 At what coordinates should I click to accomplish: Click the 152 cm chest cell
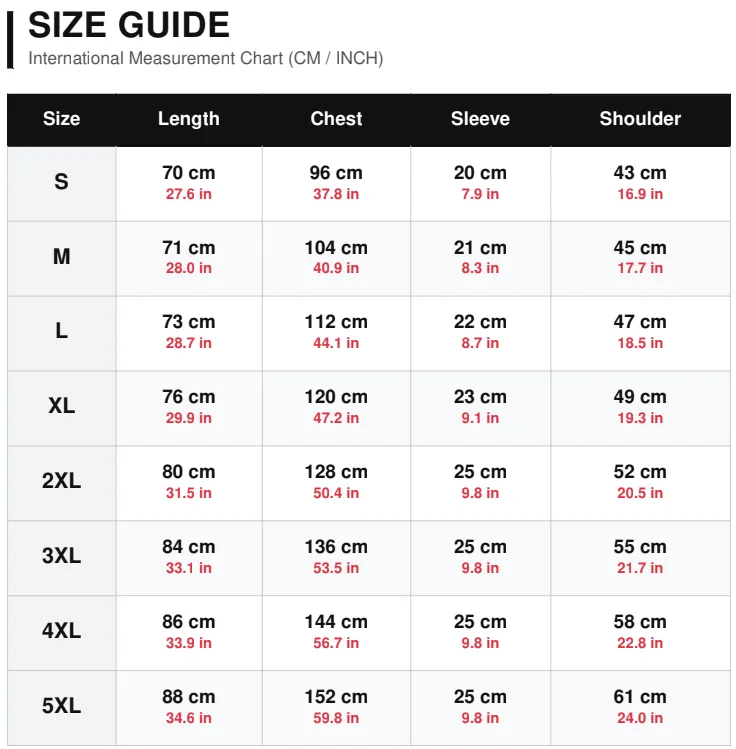(x=336, y=708)
